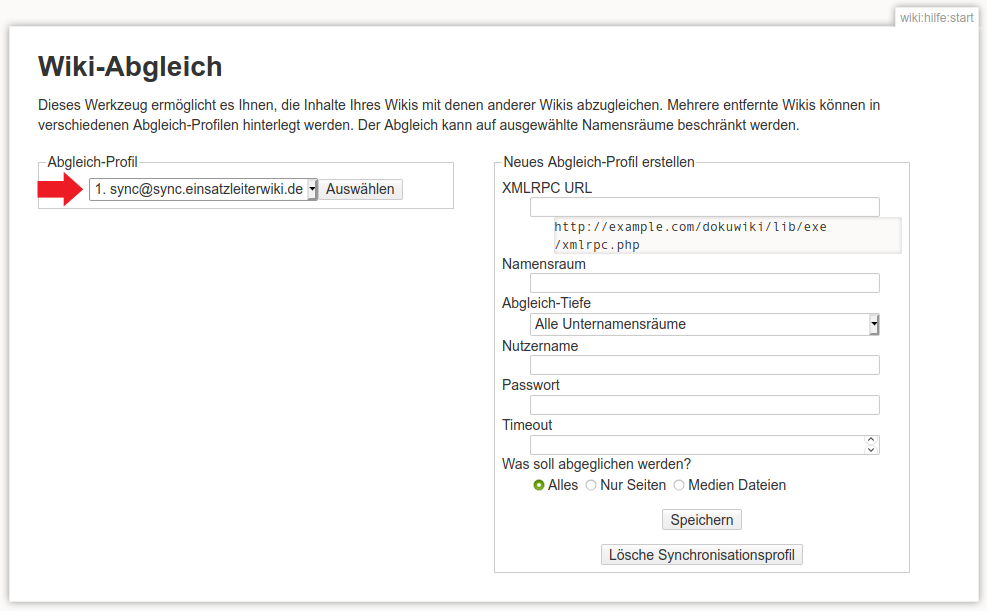
Task: Expand the Abgleich-Tiefe dropdown
Action: 704,324
